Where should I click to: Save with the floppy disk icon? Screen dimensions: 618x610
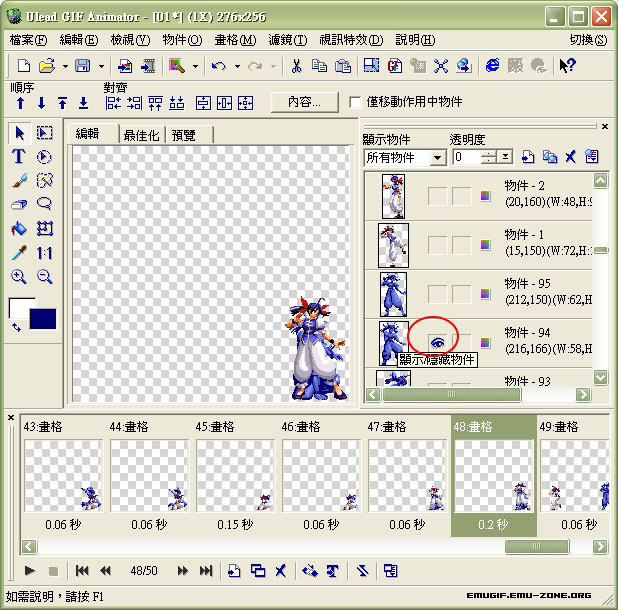[83, 65]
